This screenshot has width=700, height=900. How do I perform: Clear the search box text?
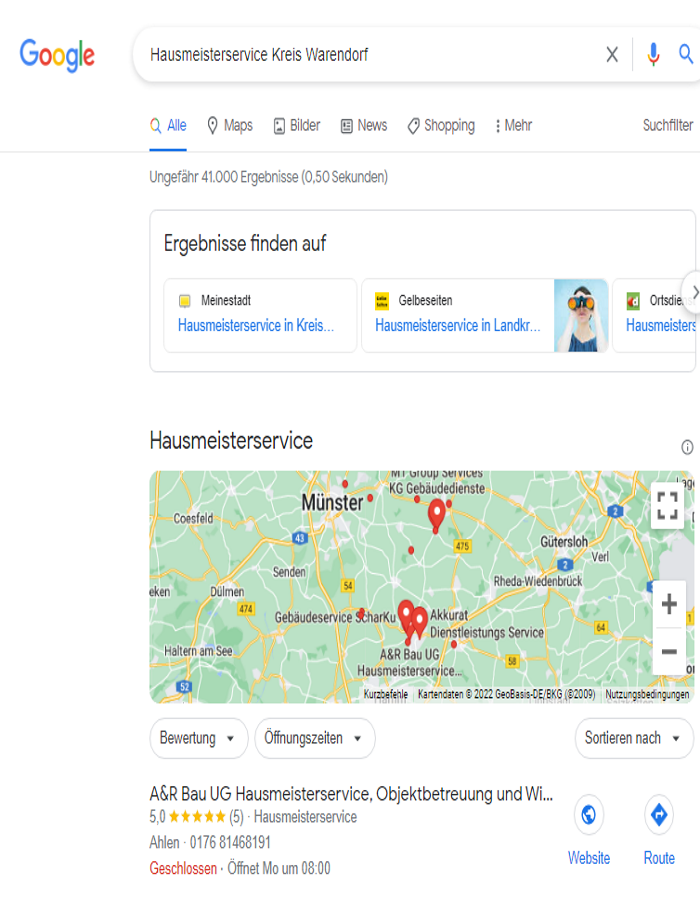[x=612, y=55]
